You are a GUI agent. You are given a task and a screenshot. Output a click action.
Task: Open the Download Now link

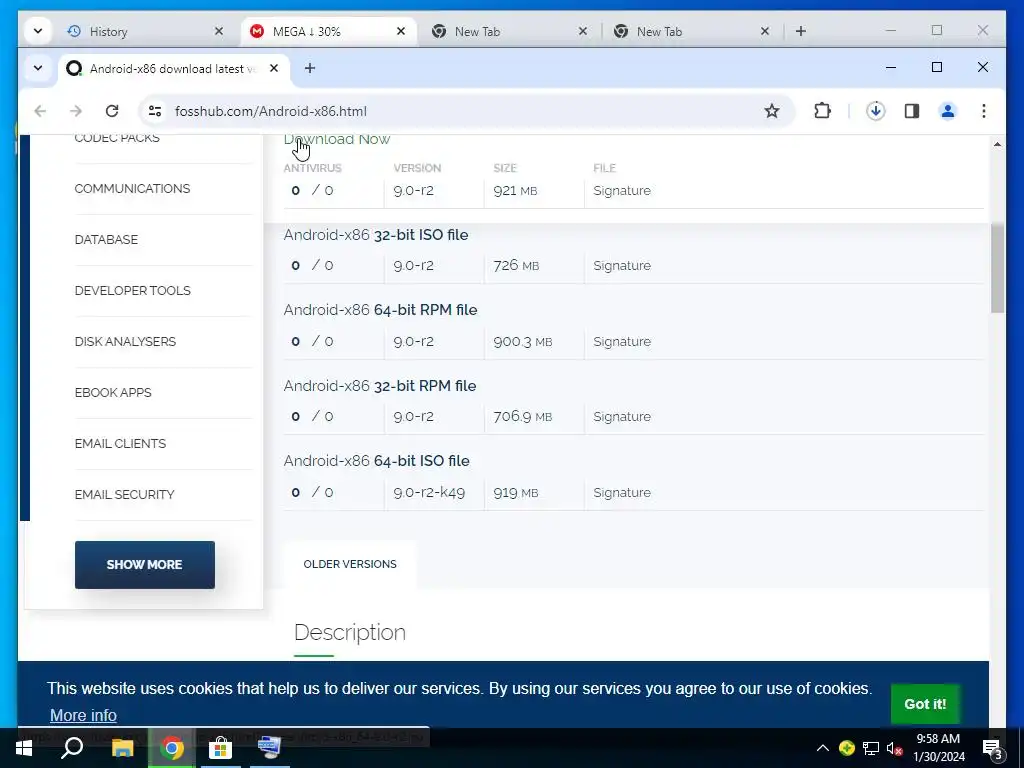tap(337, 139)
